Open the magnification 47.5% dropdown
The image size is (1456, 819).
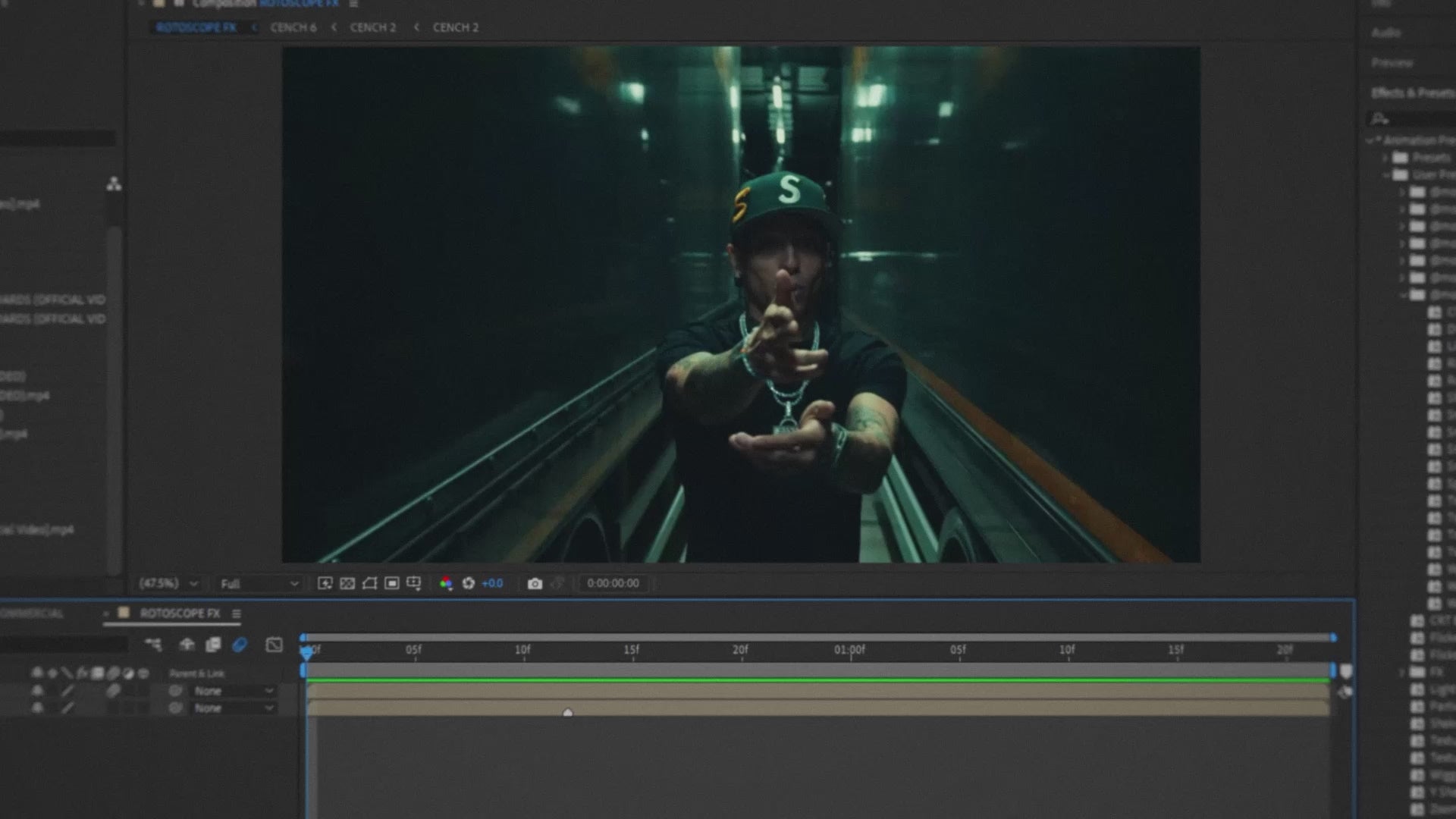pos(168,583)
